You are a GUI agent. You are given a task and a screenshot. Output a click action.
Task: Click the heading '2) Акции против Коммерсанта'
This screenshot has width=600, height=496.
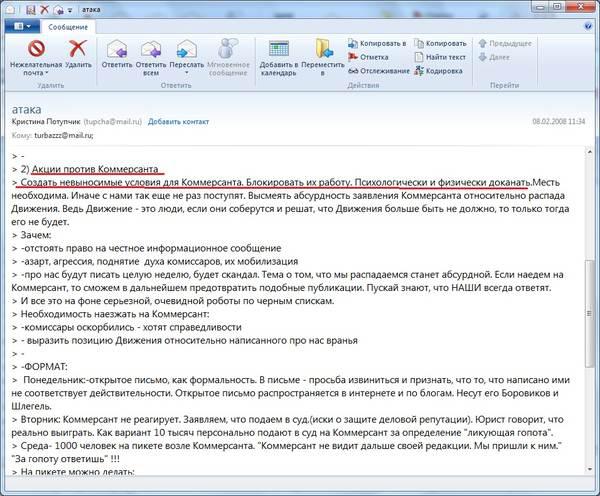pyautogui.click(x=89, y=169)
